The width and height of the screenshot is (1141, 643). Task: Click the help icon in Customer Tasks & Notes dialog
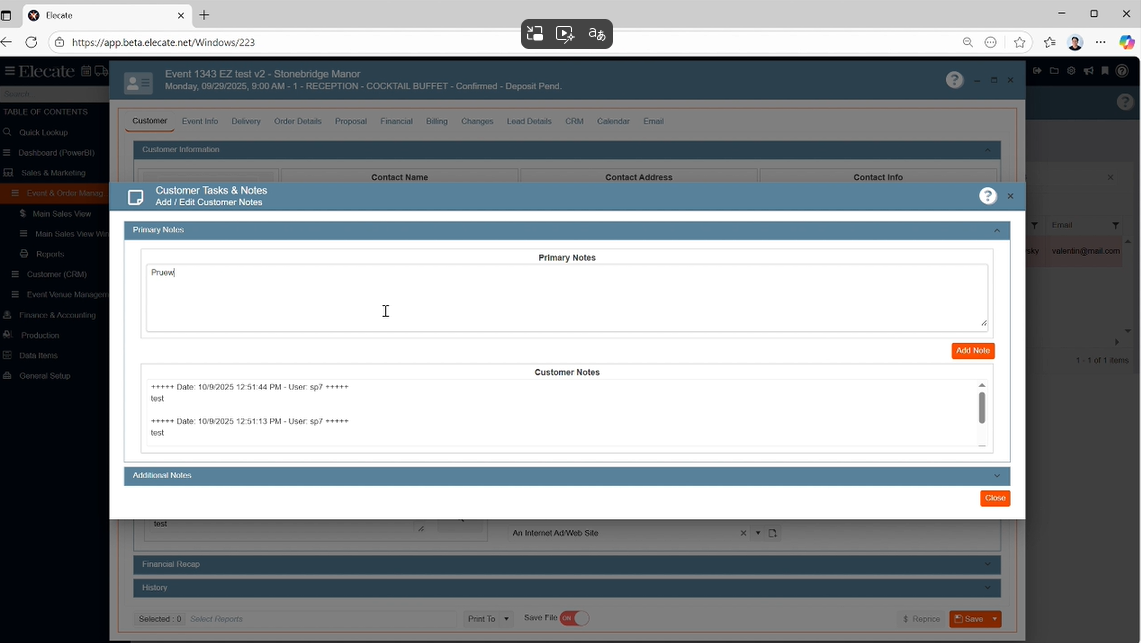[x=987, y=196]
